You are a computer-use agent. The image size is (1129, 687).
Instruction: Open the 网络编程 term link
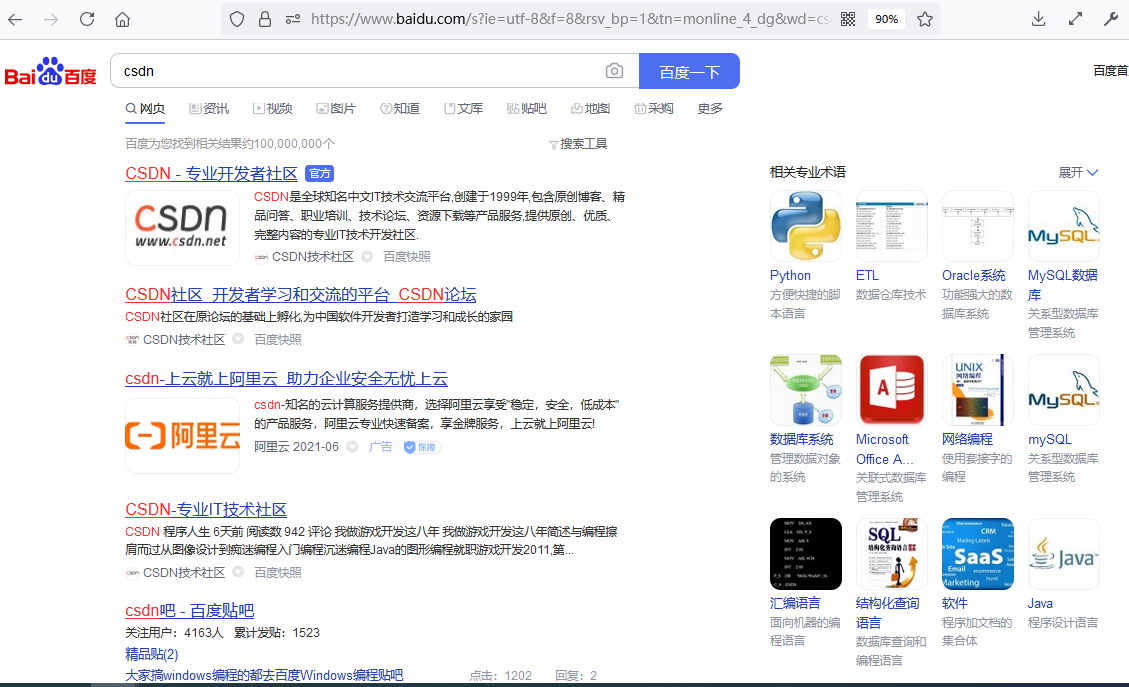click(x=967, y=439)
